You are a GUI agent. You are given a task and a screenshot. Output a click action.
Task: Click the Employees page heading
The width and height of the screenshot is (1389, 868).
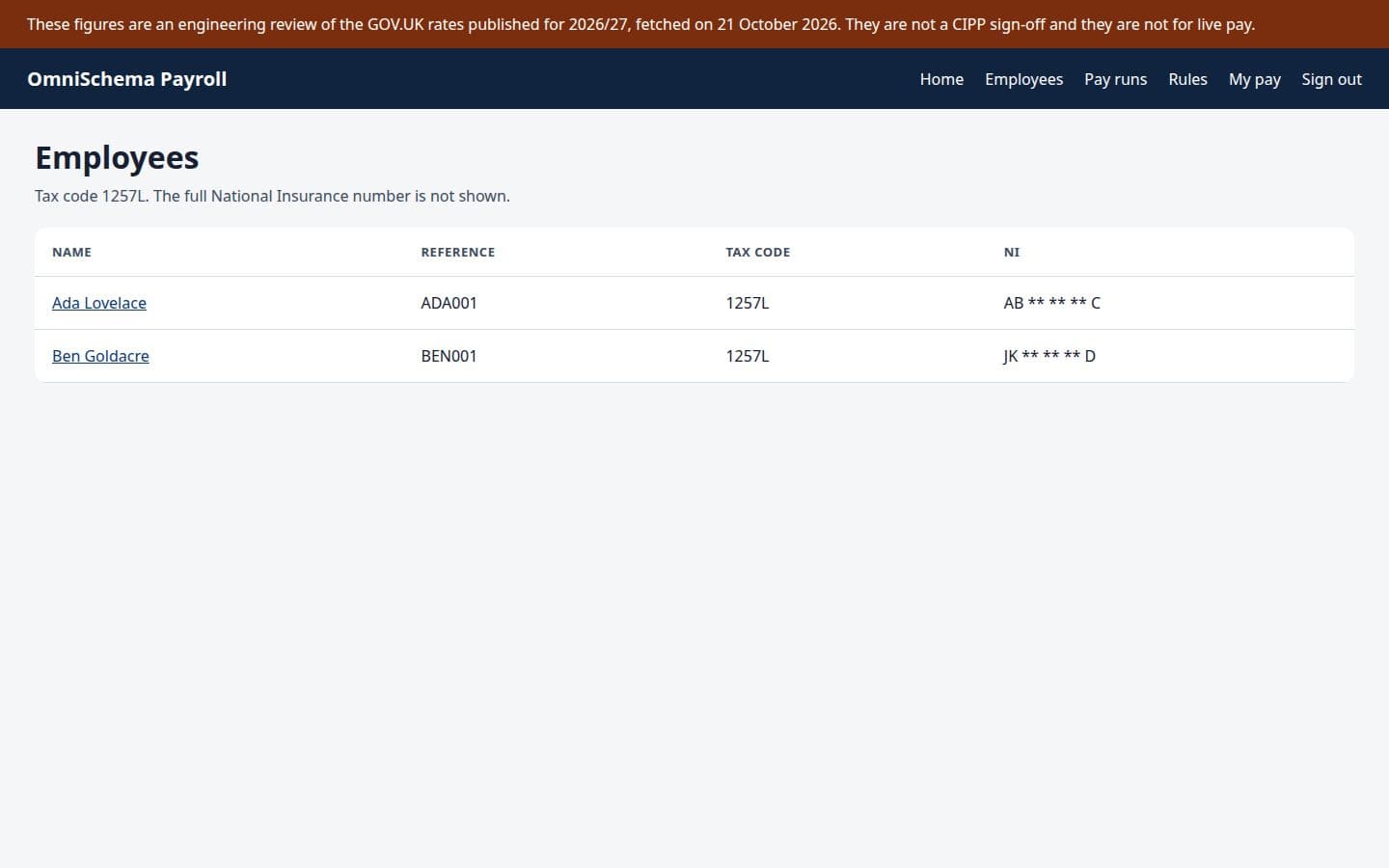tap(117, 157)
